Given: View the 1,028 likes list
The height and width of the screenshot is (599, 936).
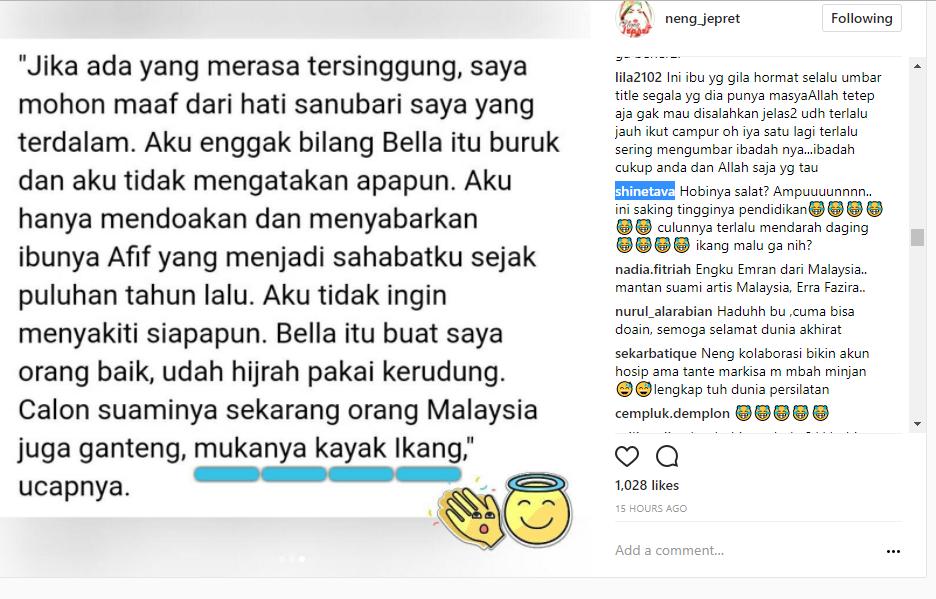Looking at the screenshot, I should (x=646, y=486).
